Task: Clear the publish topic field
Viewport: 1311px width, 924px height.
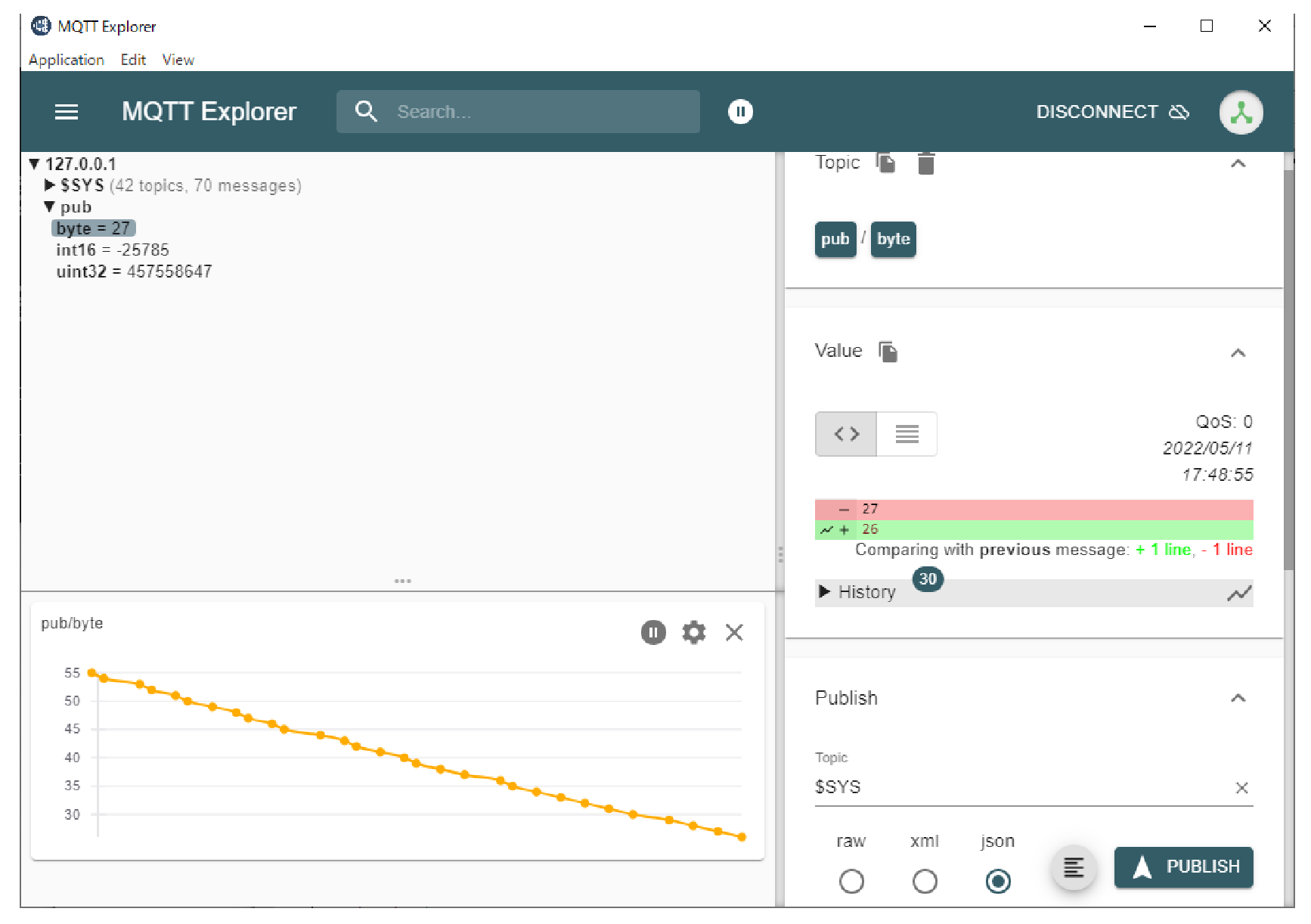Action: pos(1241,788)
